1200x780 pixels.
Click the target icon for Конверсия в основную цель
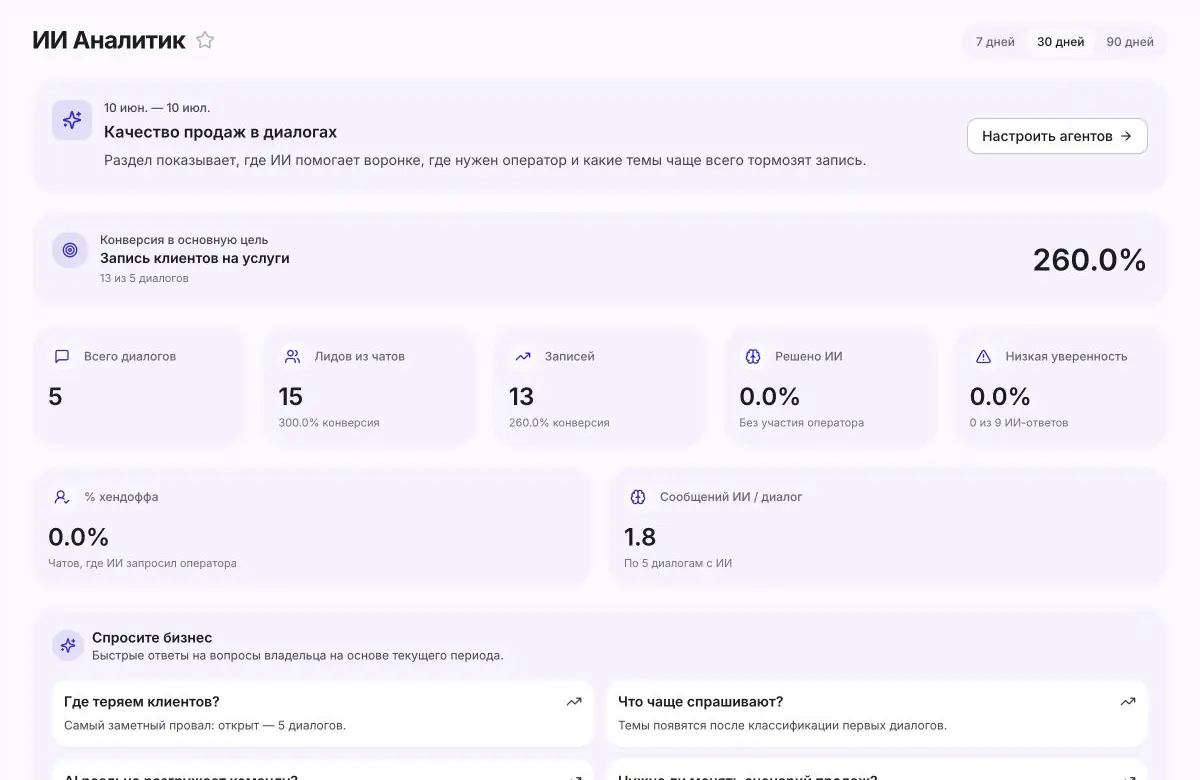(70, 250)
